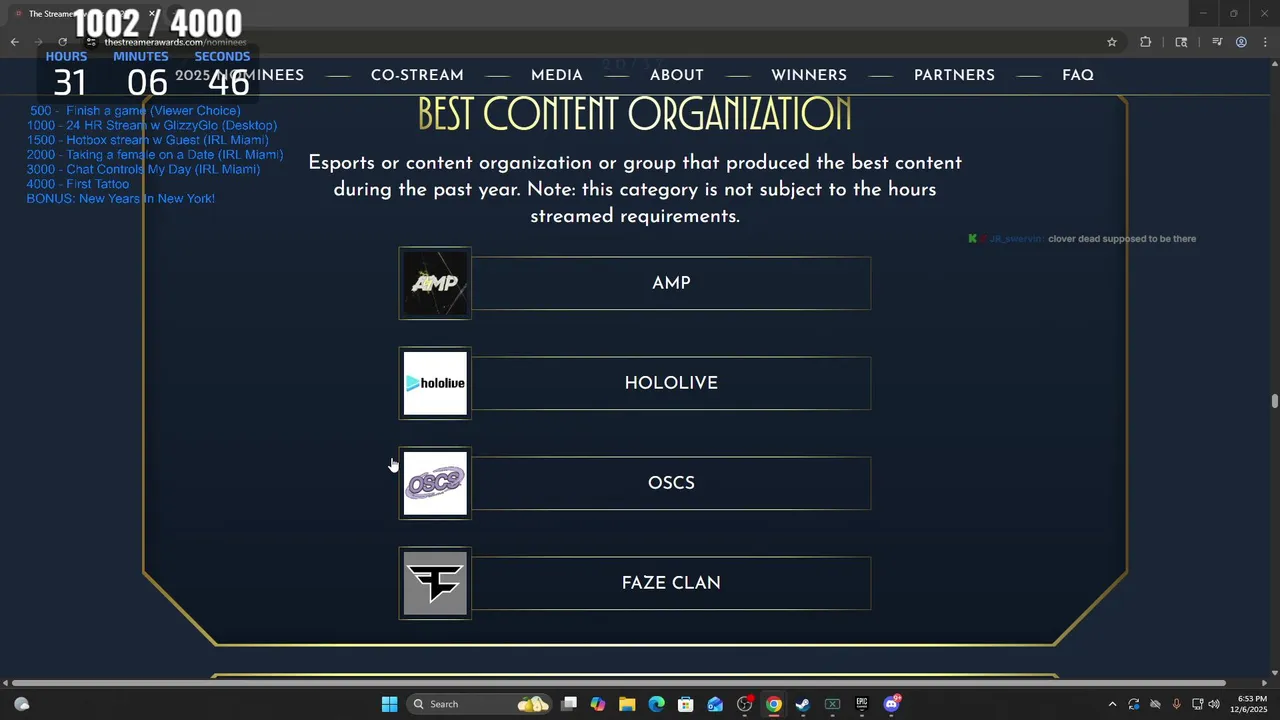
Task: Open the ABOUT page link
Action: pyautogui.click(x=677, y=75)
